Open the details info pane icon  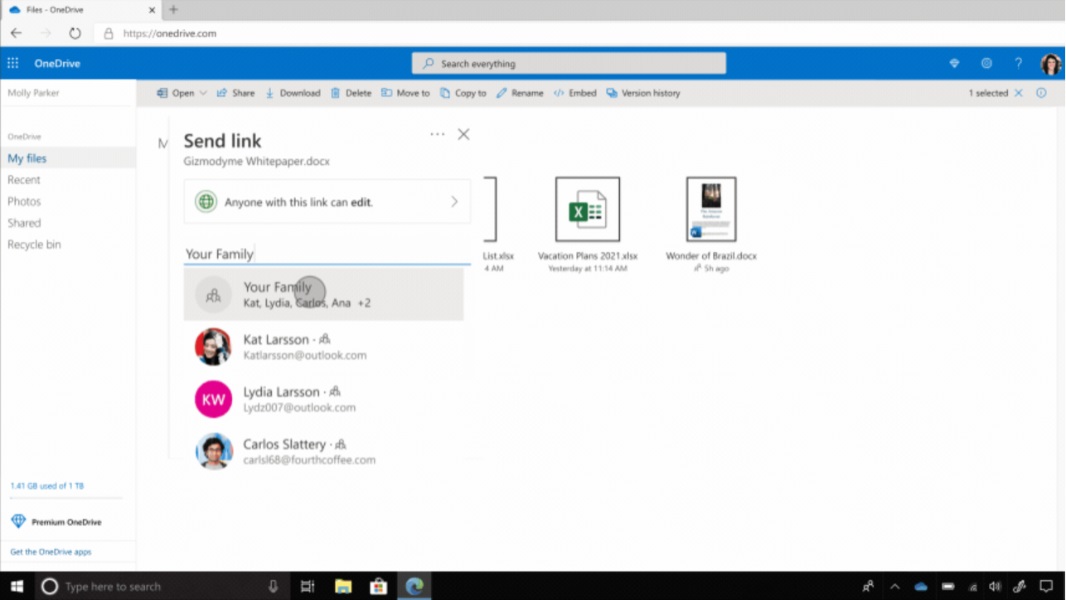1042,93
